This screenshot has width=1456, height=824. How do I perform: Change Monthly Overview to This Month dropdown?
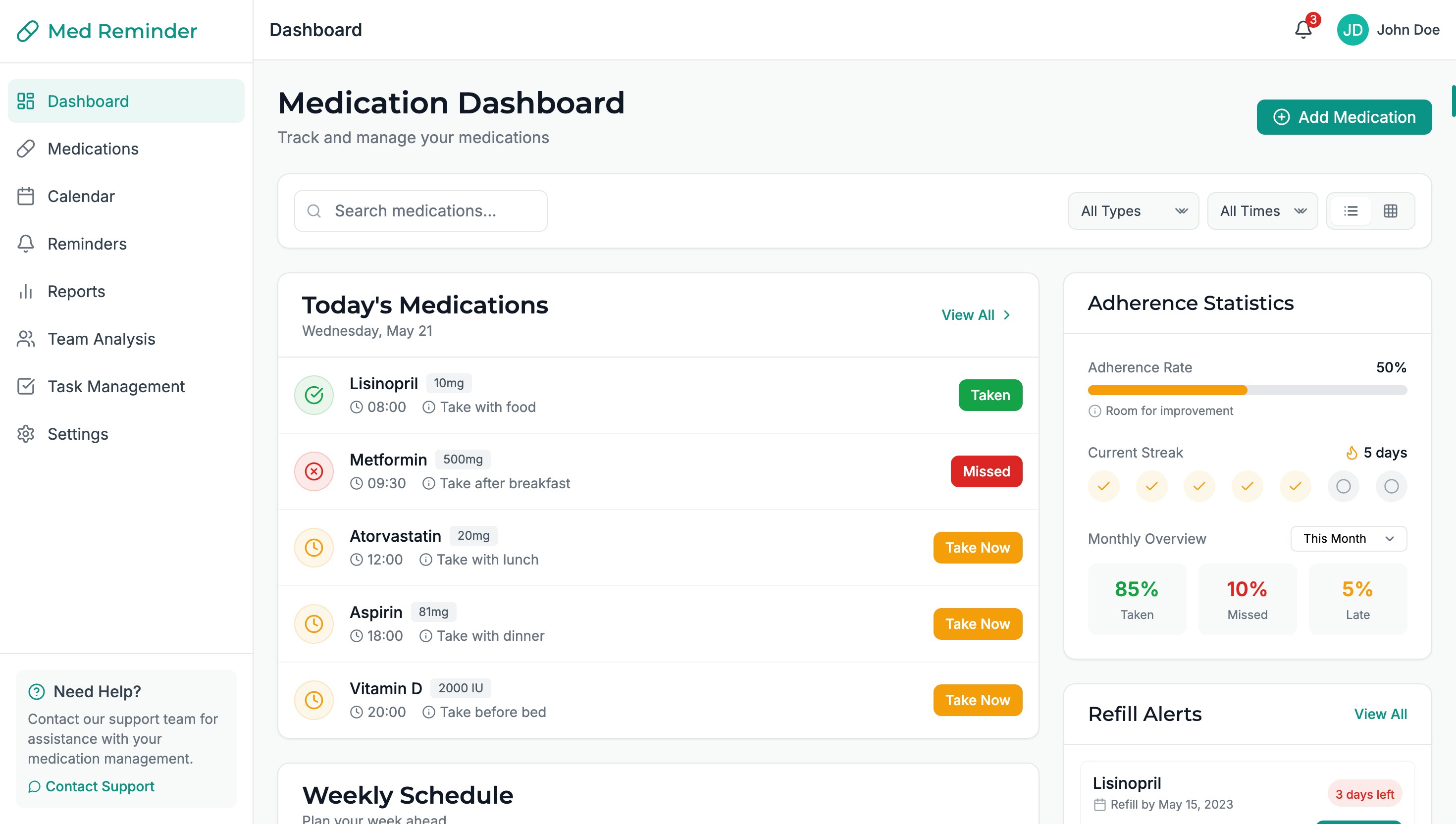1349,538
